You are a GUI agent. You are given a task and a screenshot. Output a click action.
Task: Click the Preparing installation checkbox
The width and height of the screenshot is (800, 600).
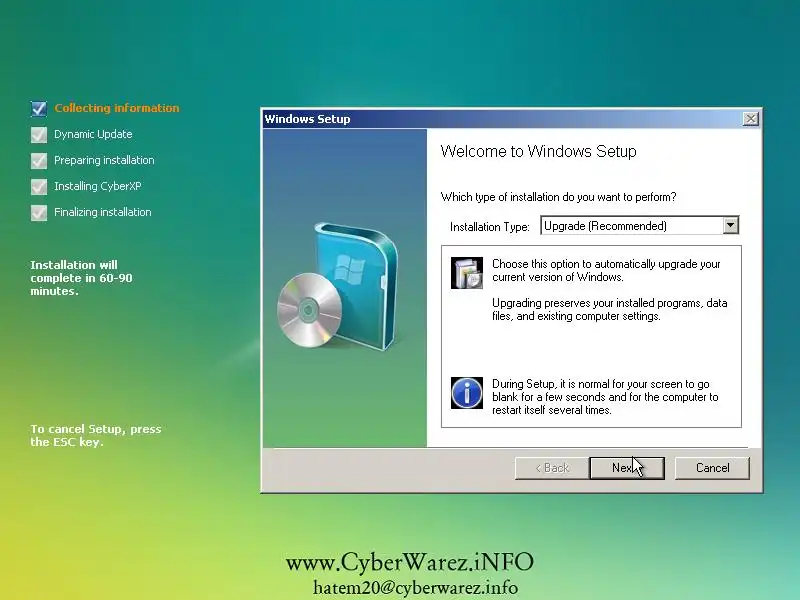click(39, 160)
